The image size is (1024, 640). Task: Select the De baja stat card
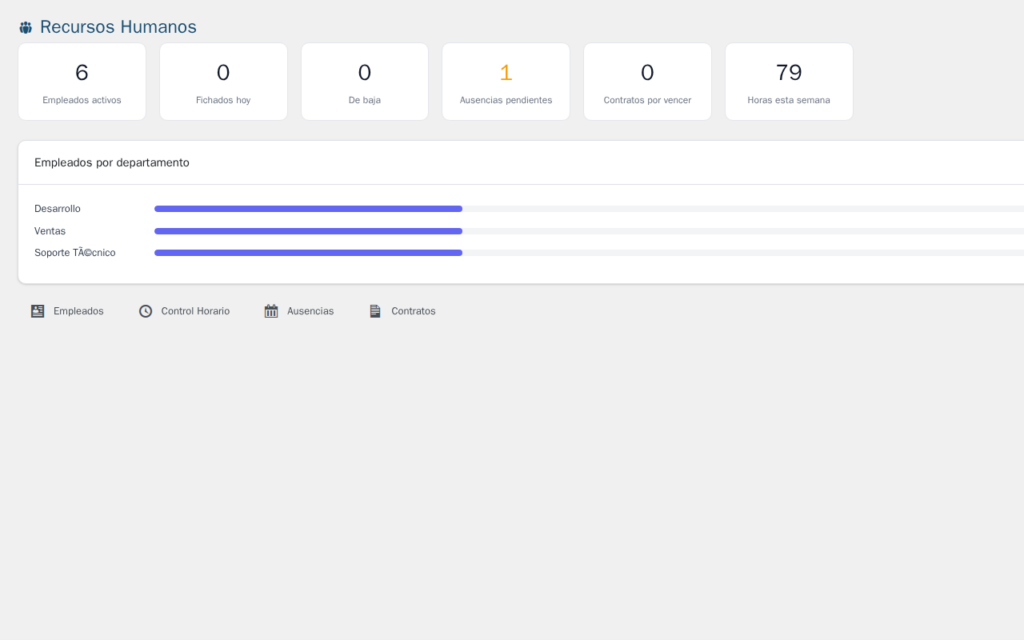pyautogui.click(x=364, y=81)
